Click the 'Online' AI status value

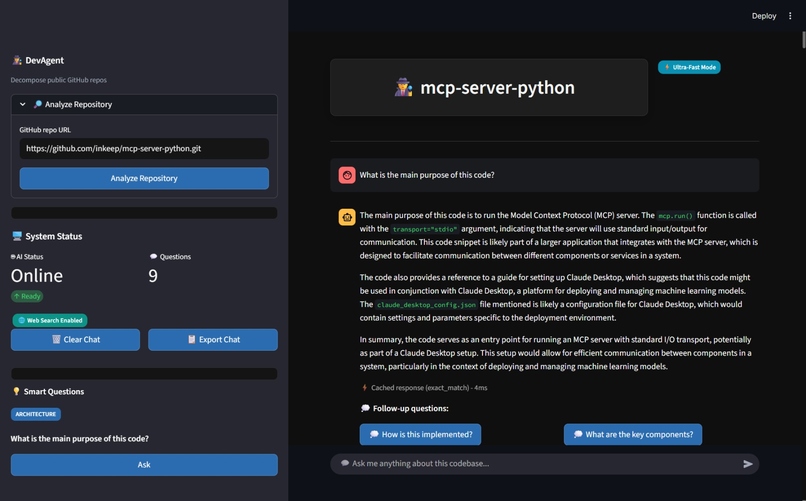coord(37,276)
